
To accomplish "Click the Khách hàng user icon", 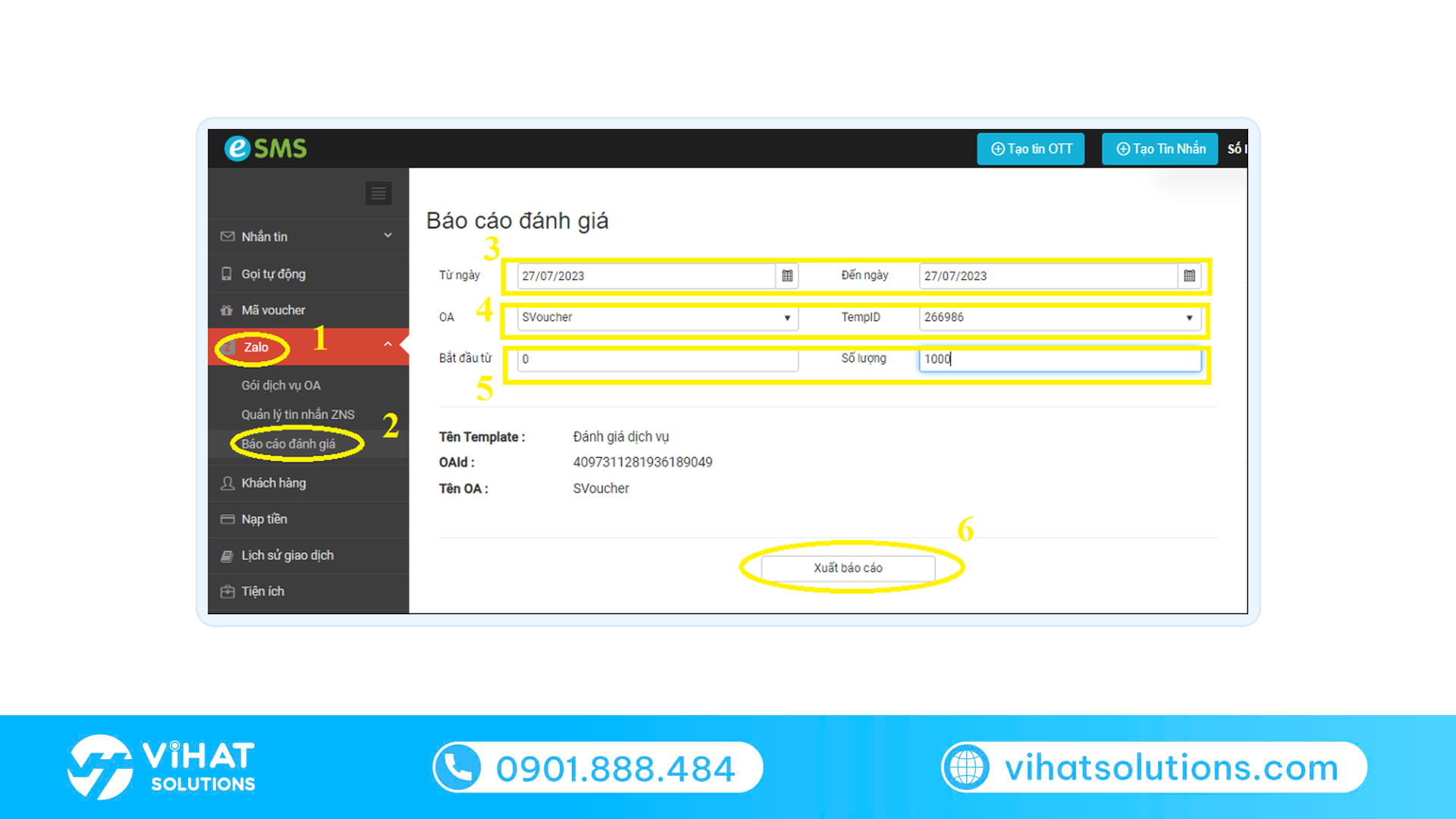I will [227, 483].
